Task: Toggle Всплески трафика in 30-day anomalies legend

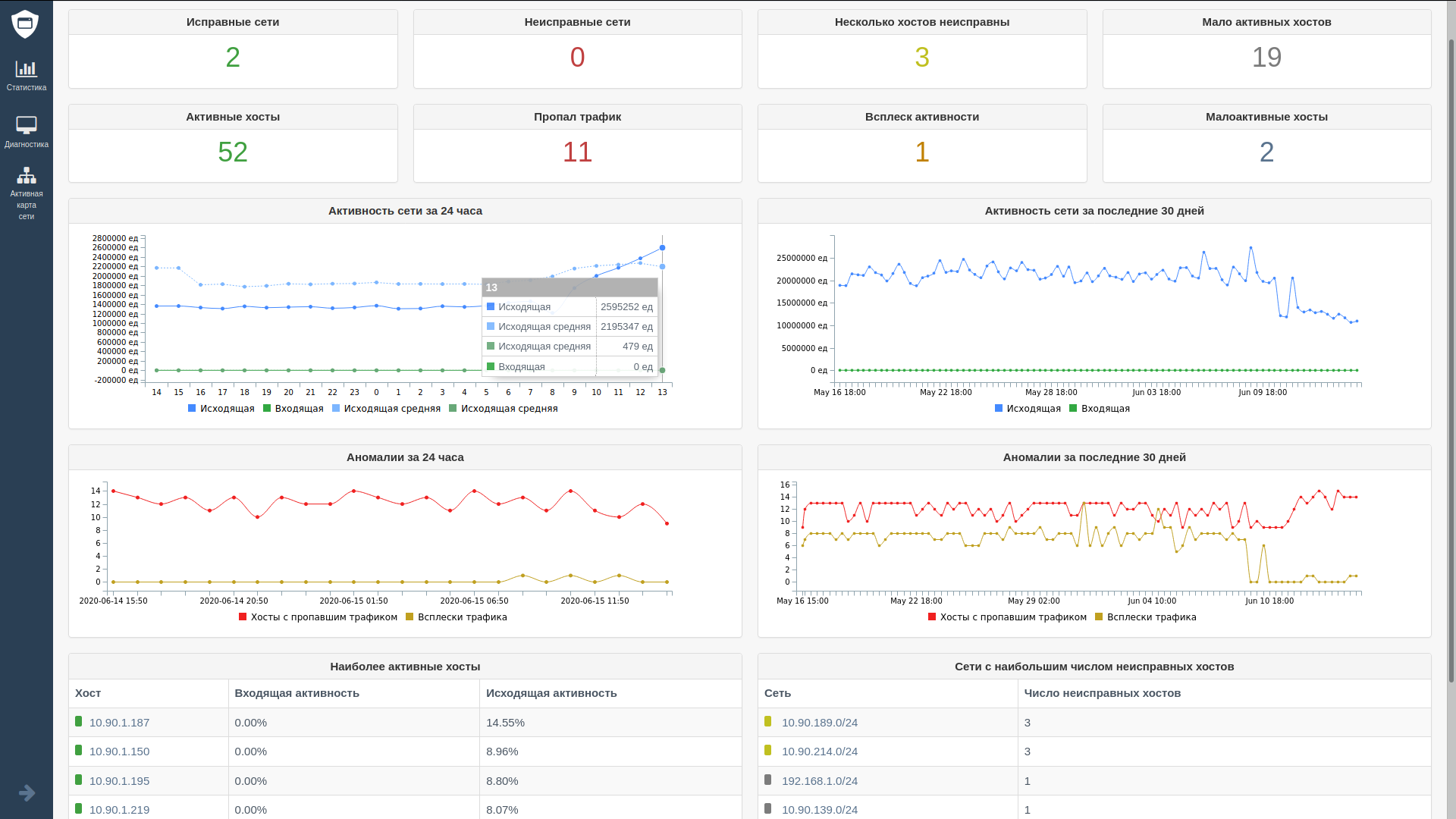Action: click(x=1146, y=617)
